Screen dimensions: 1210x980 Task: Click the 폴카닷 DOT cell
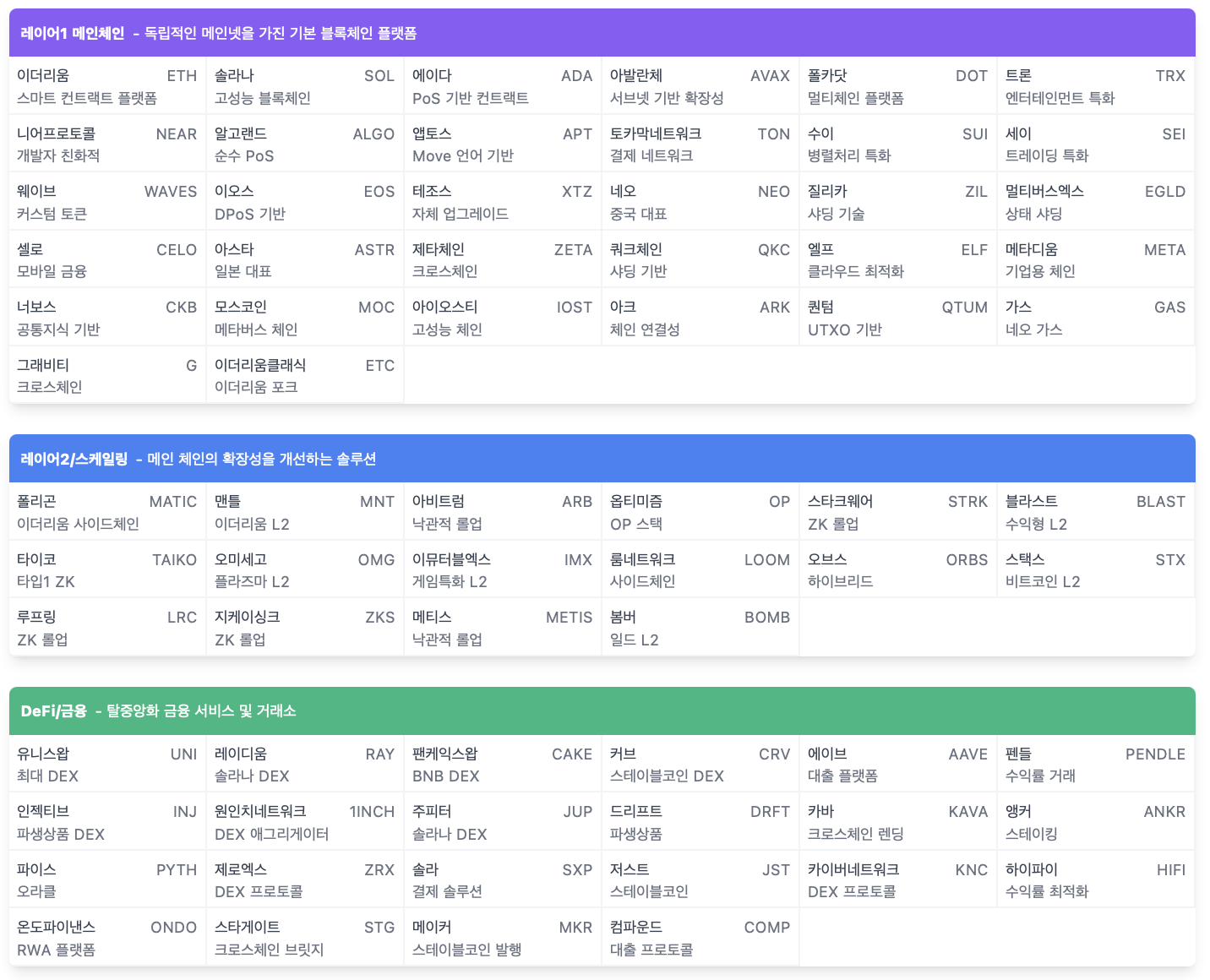tap(898, 86)
